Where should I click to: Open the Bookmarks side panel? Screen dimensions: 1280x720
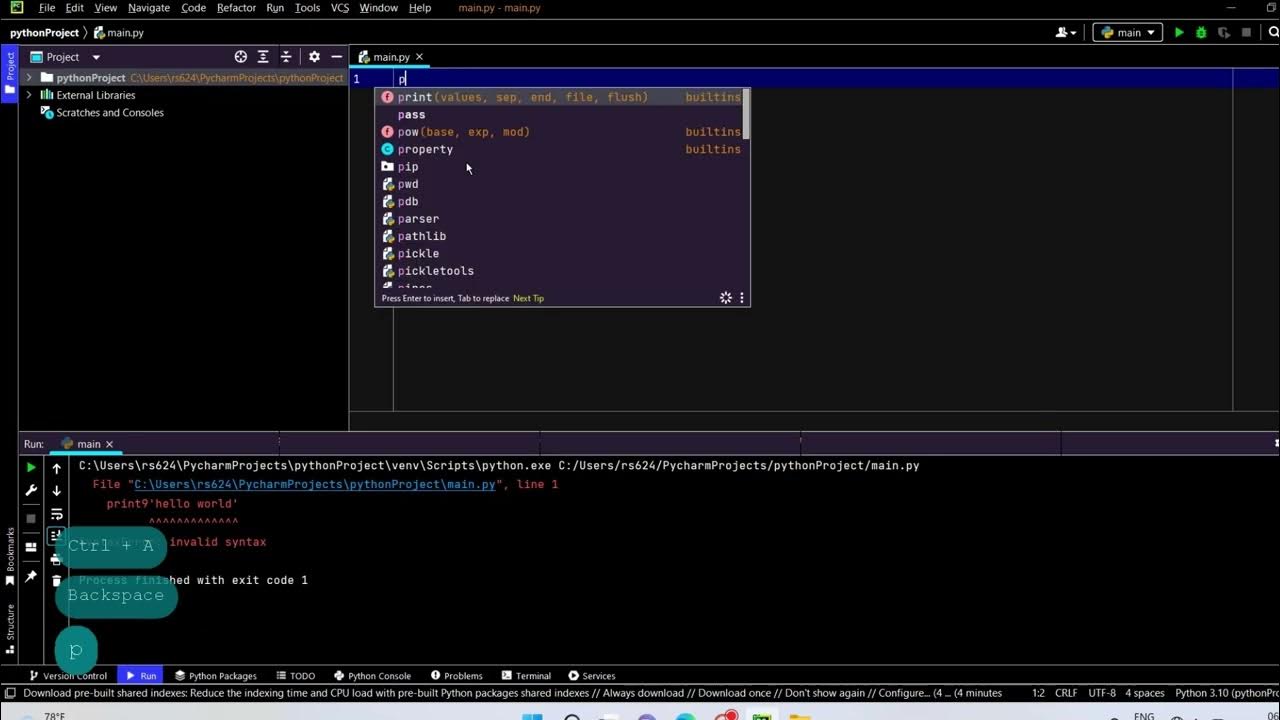(10, 558)
